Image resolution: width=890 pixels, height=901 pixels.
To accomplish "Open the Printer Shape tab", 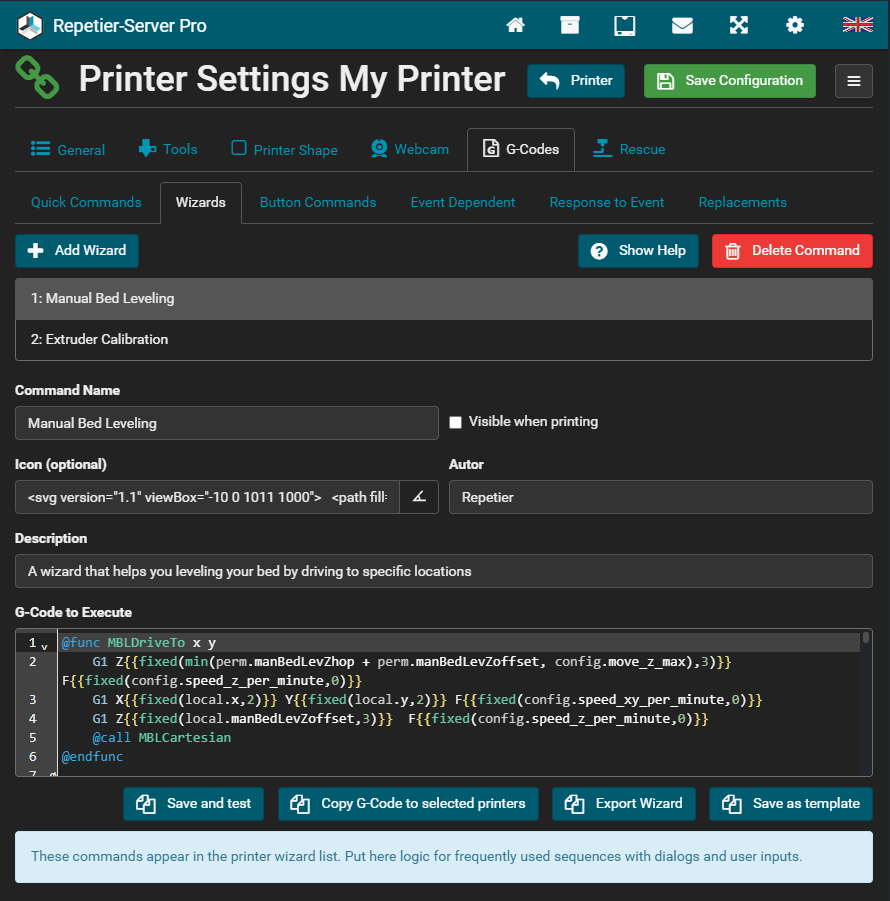I will (x=284, y=150).
